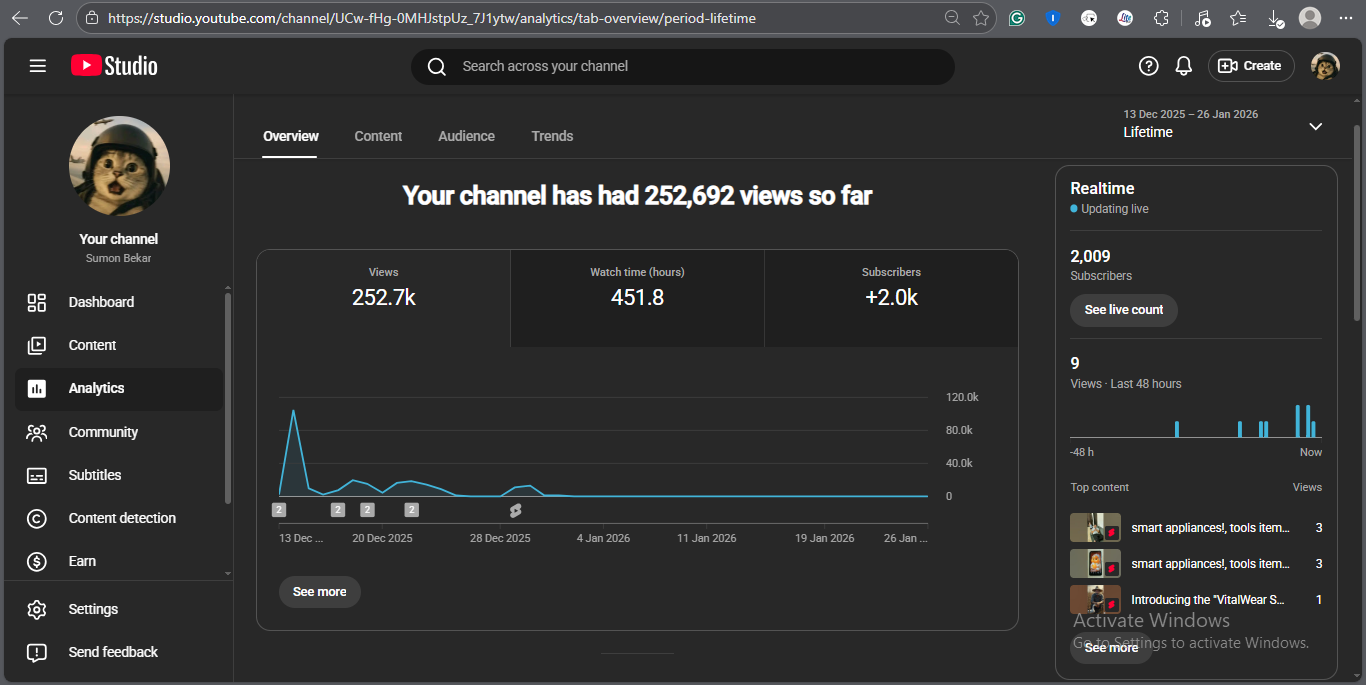Open Dashboard from the sidebar
This screenshot has height=685, width=1366.
pyautogui.click(x=101, y=302)
